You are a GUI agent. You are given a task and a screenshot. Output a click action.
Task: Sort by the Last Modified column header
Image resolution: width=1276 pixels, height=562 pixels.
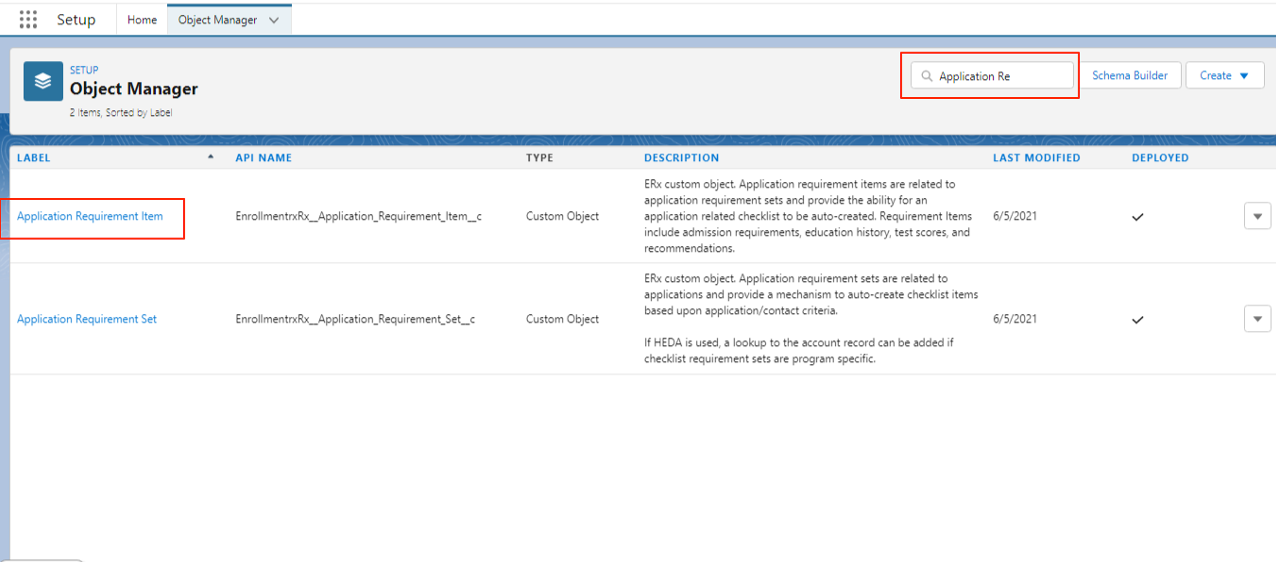pos(1036,158)
